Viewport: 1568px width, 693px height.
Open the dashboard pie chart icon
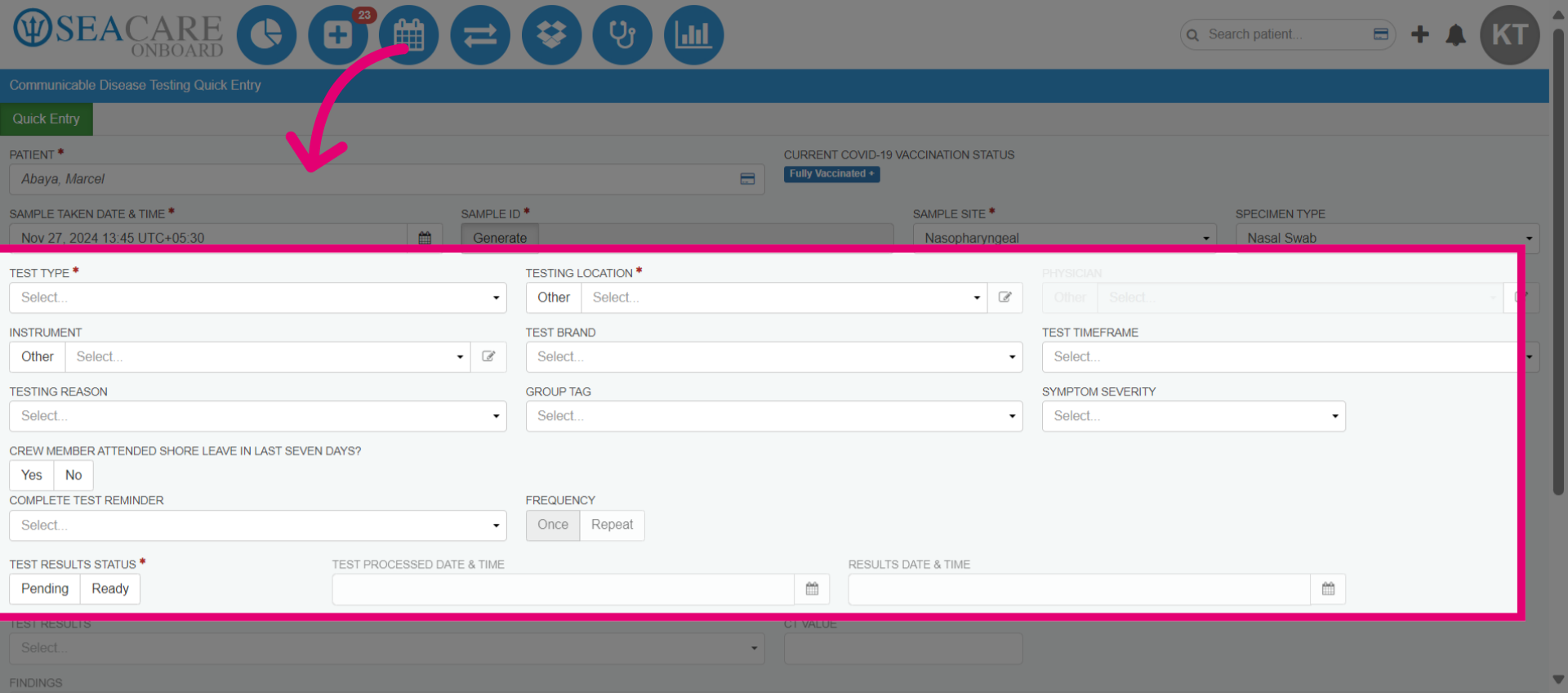coord(266,35)
